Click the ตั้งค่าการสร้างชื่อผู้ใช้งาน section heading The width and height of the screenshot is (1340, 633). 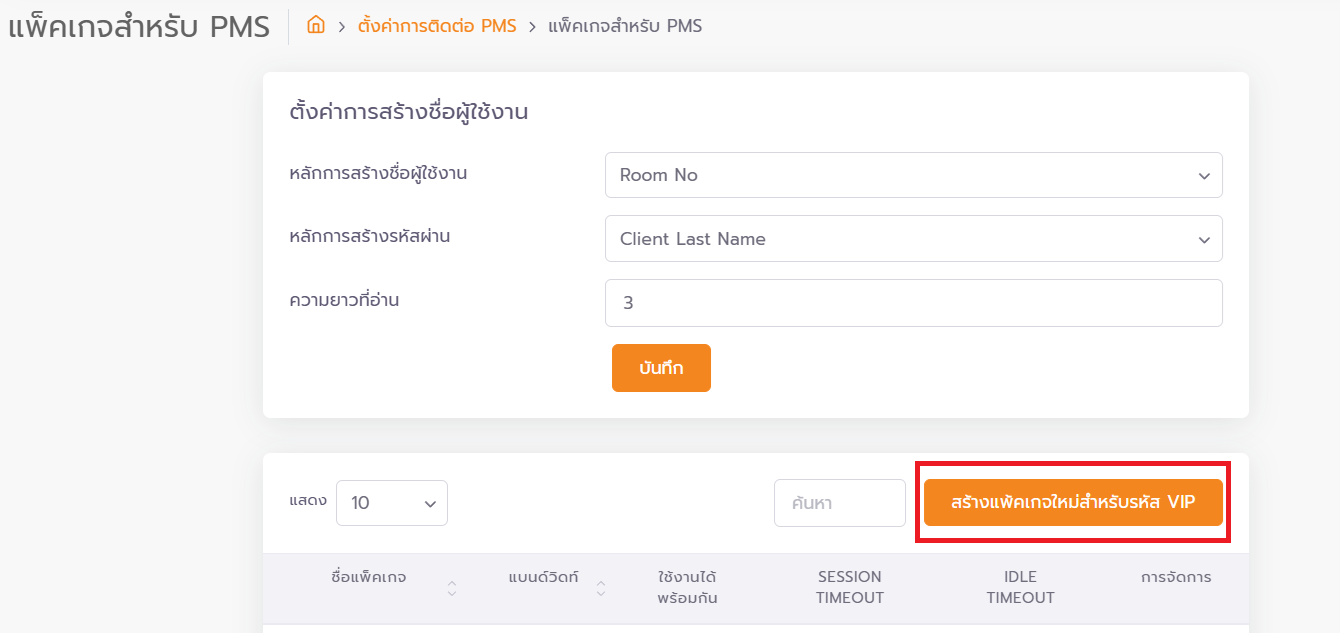pyautogui.click(x=408, y=112)
